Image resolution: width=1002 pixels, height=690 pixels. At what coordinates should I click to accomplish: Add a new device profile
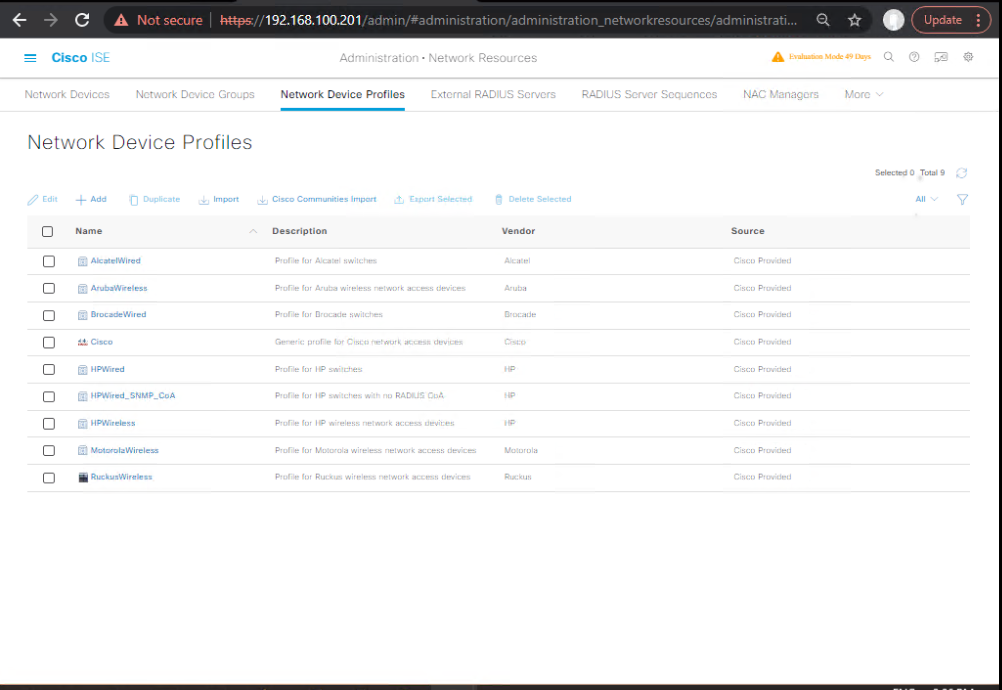point(91,199)
